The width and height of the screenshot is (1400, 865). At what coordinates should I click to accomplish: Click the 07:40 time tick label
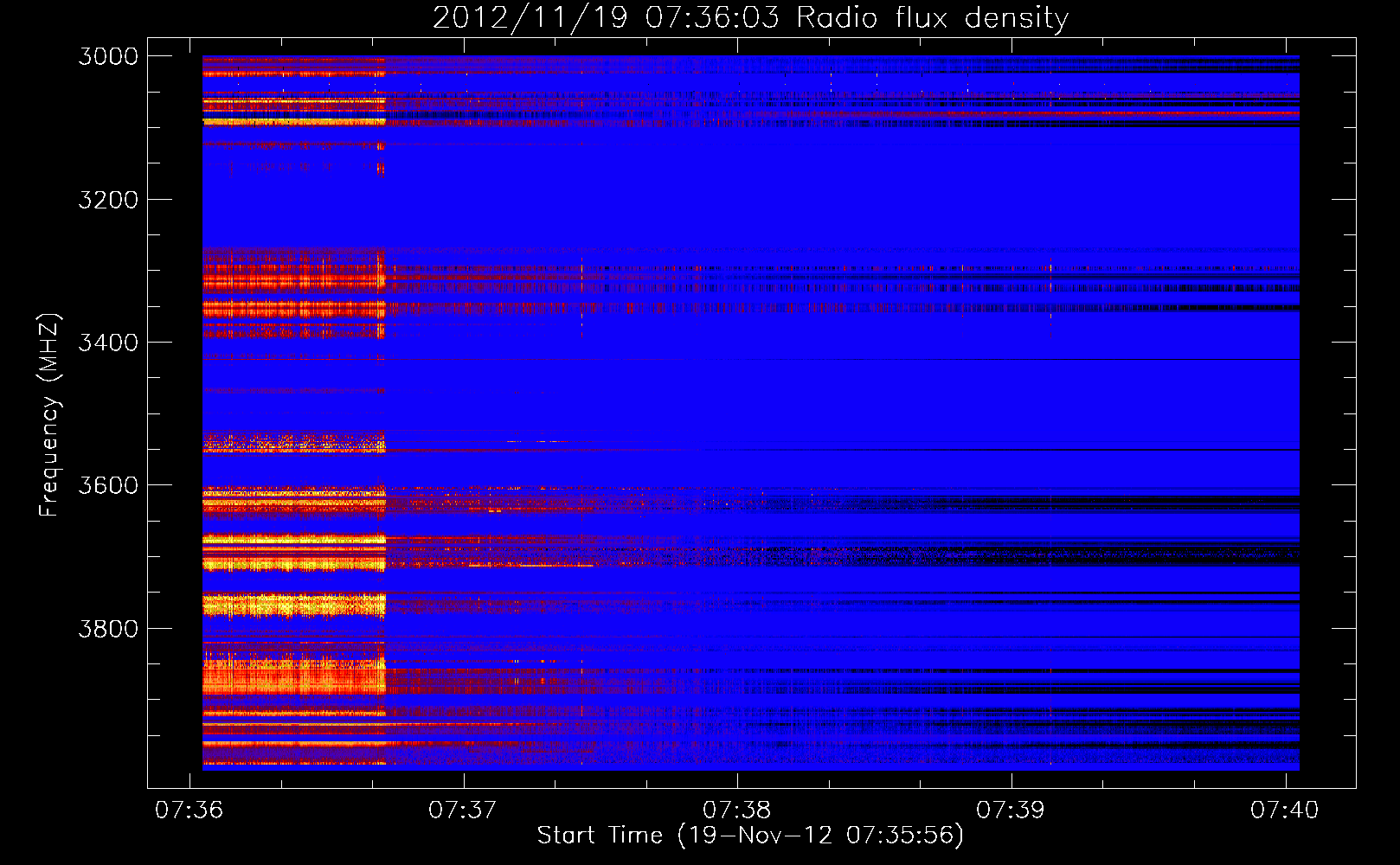pos(1285,810)
